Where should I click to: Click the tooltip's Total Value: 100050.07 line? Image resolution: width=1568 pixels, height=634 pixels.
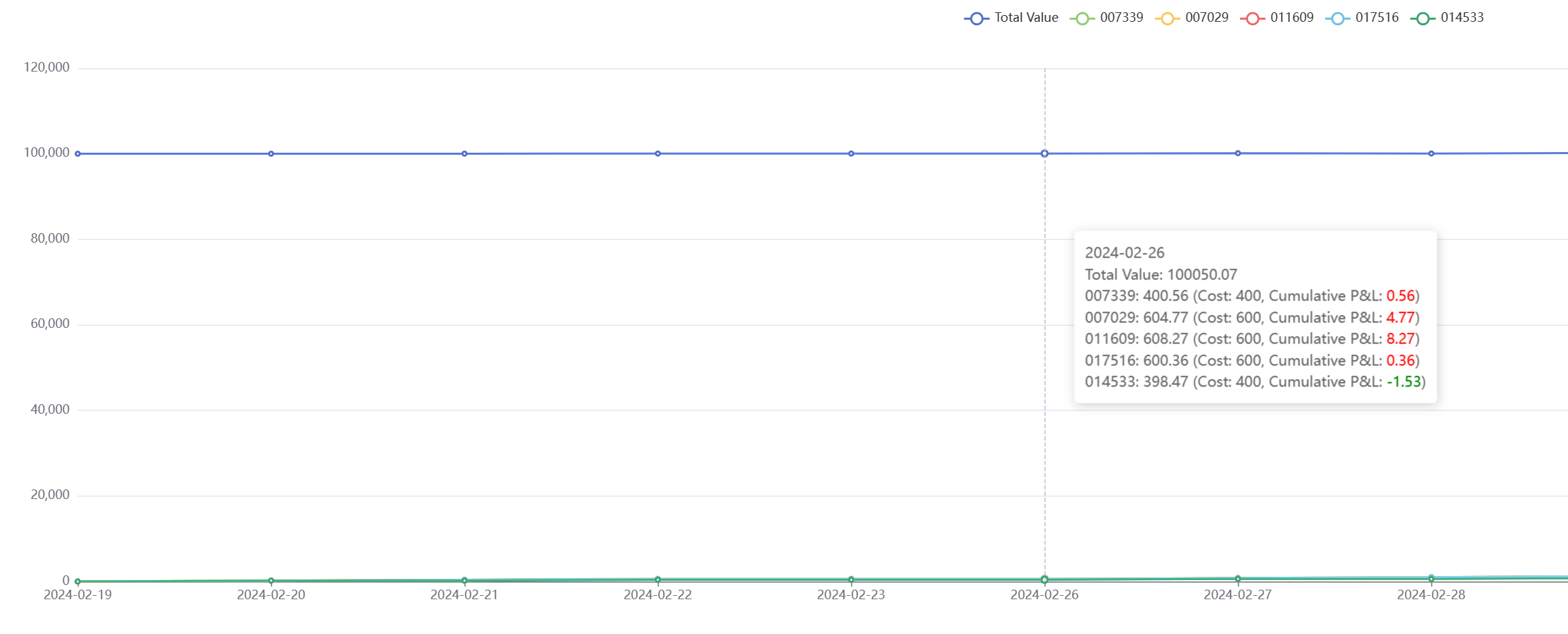tap(1161, 275)
